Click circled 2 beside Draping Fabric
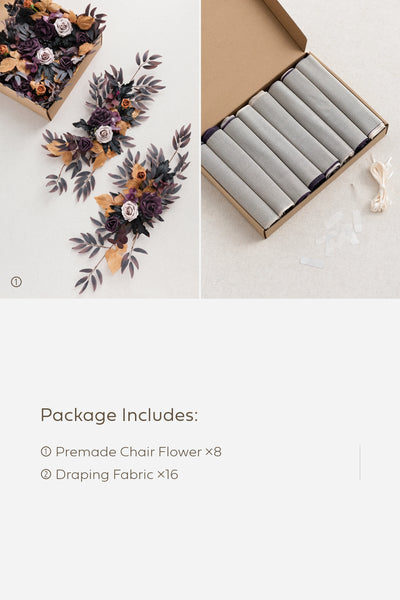400x600 pixels. tap(46, 474)
